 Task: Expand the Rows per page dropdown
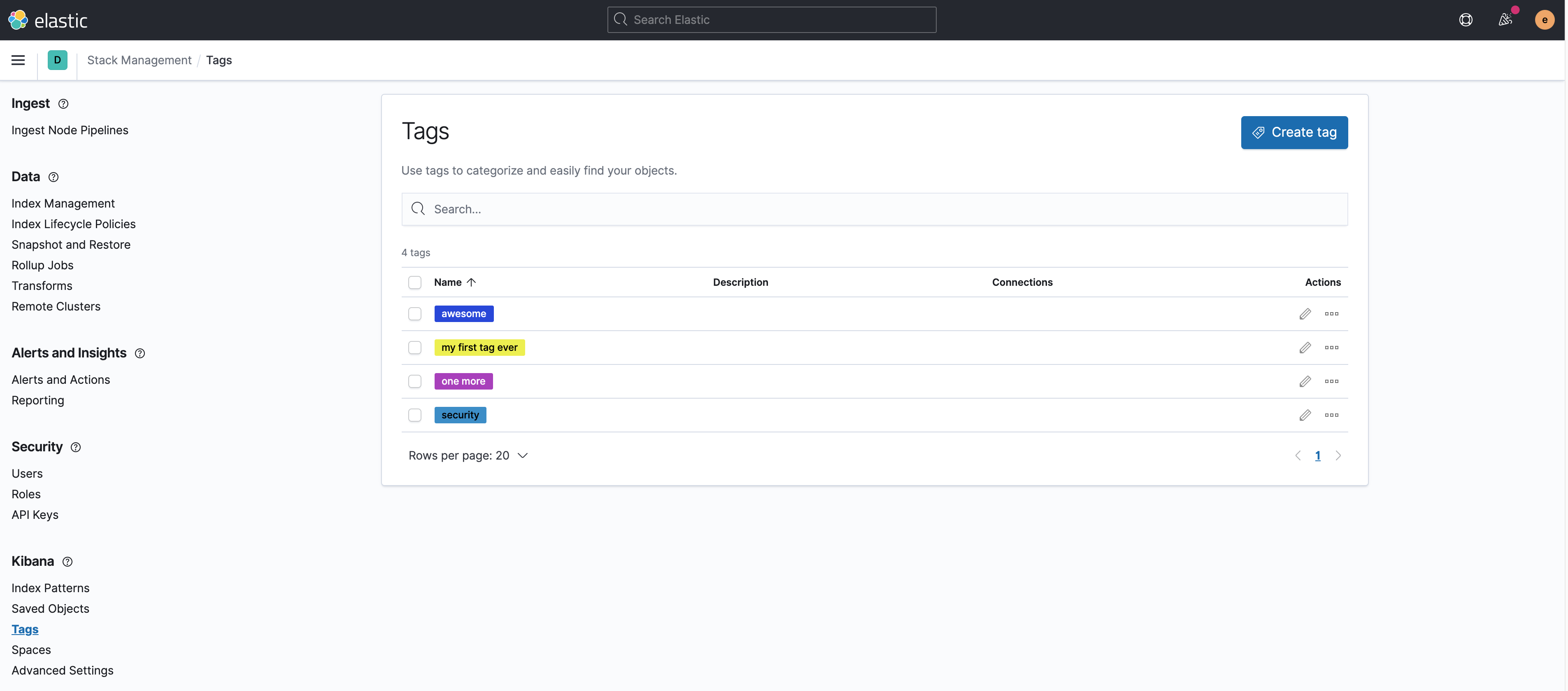[x=468, y=455]
